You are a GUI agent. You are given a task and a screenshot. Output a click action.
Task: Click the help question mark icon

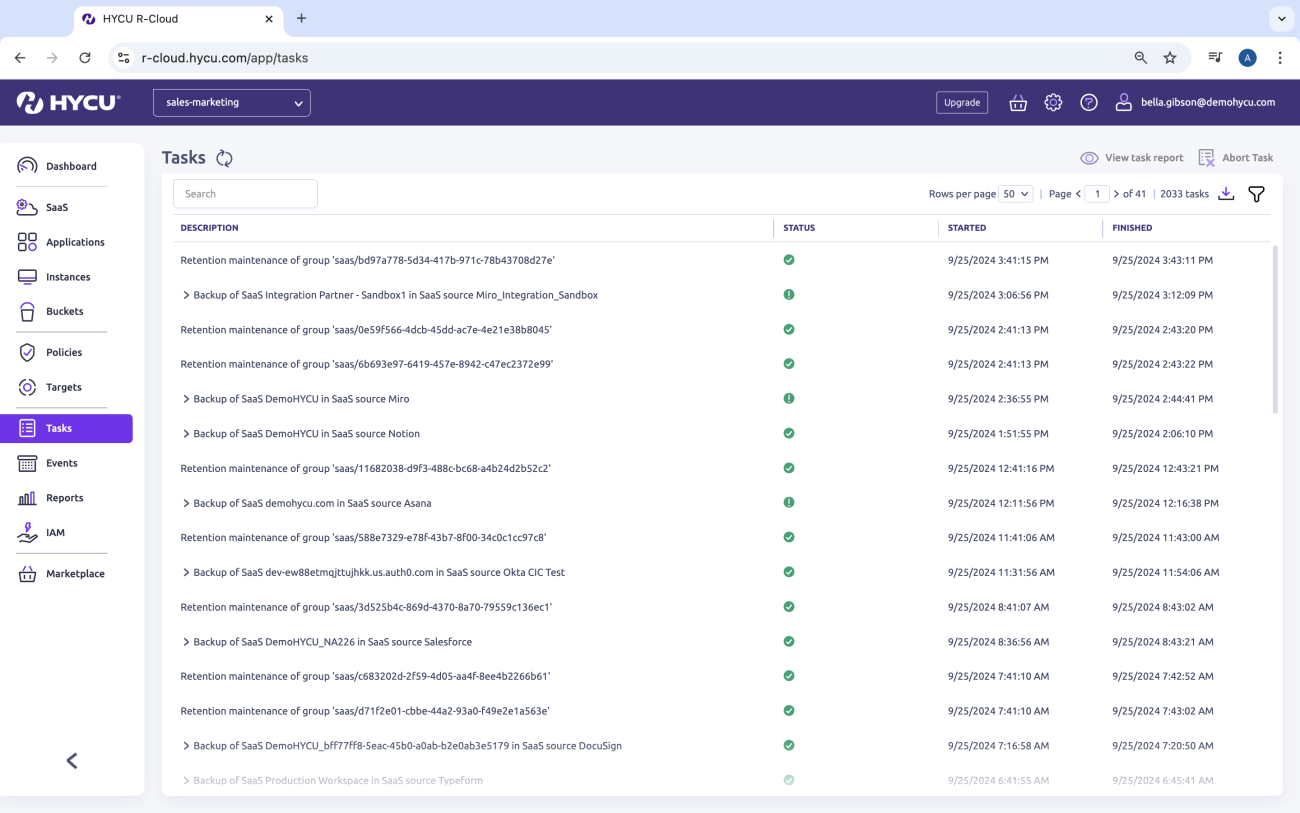pyautogui.click(x=1089, y=102)
